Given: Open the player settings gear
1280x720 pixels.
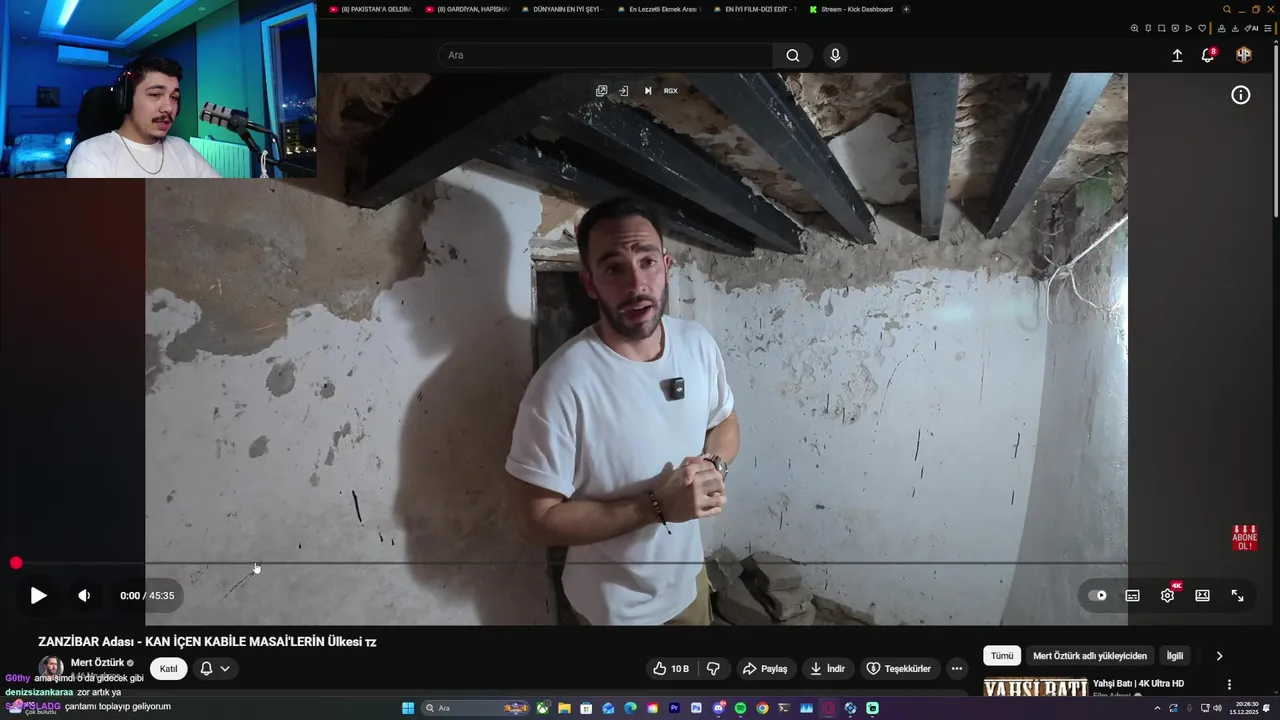Looking at the screenshot, I should click(x=1167, y=595).
